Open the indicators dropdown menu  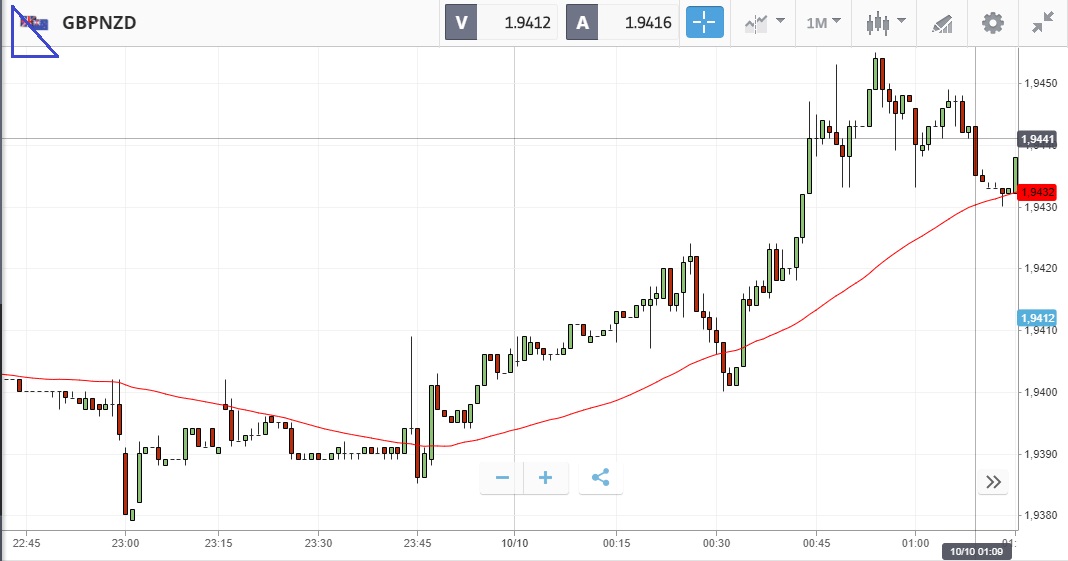763,22
